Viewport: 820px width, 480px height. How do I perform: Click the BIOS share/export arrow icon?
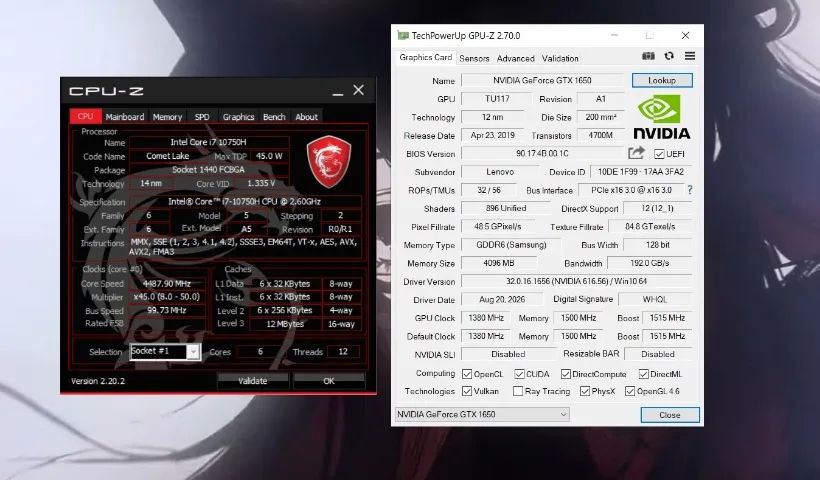coord(636,153)
